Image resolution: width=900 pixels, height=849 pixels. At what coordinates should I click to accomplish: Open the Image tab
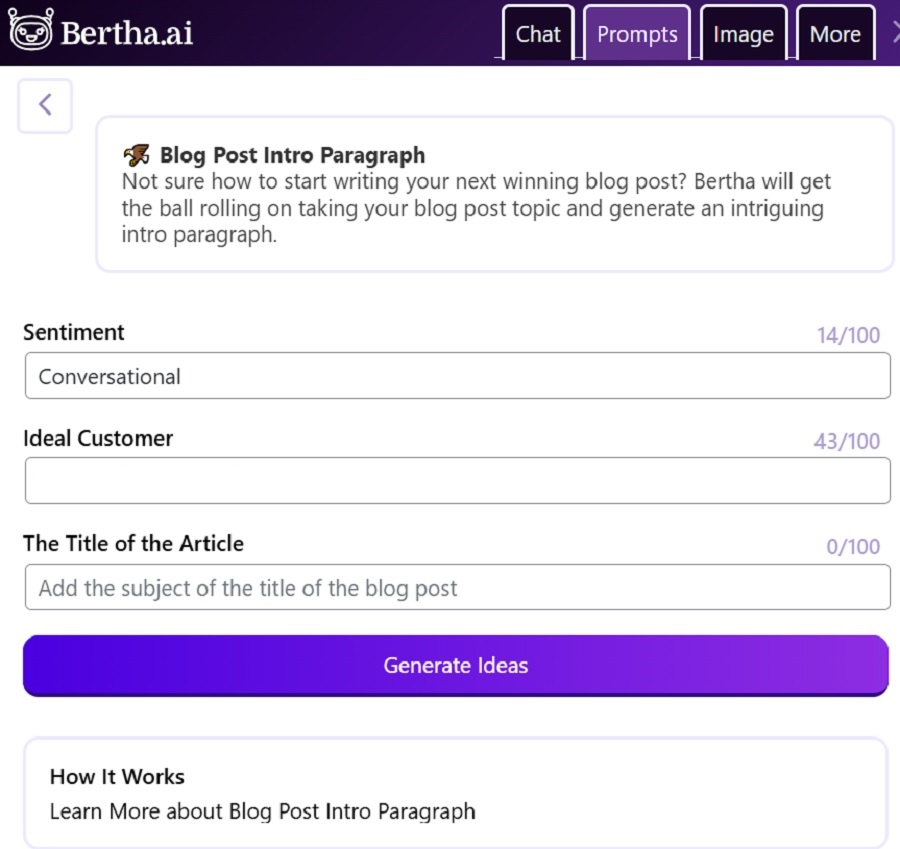pos(743,34)
